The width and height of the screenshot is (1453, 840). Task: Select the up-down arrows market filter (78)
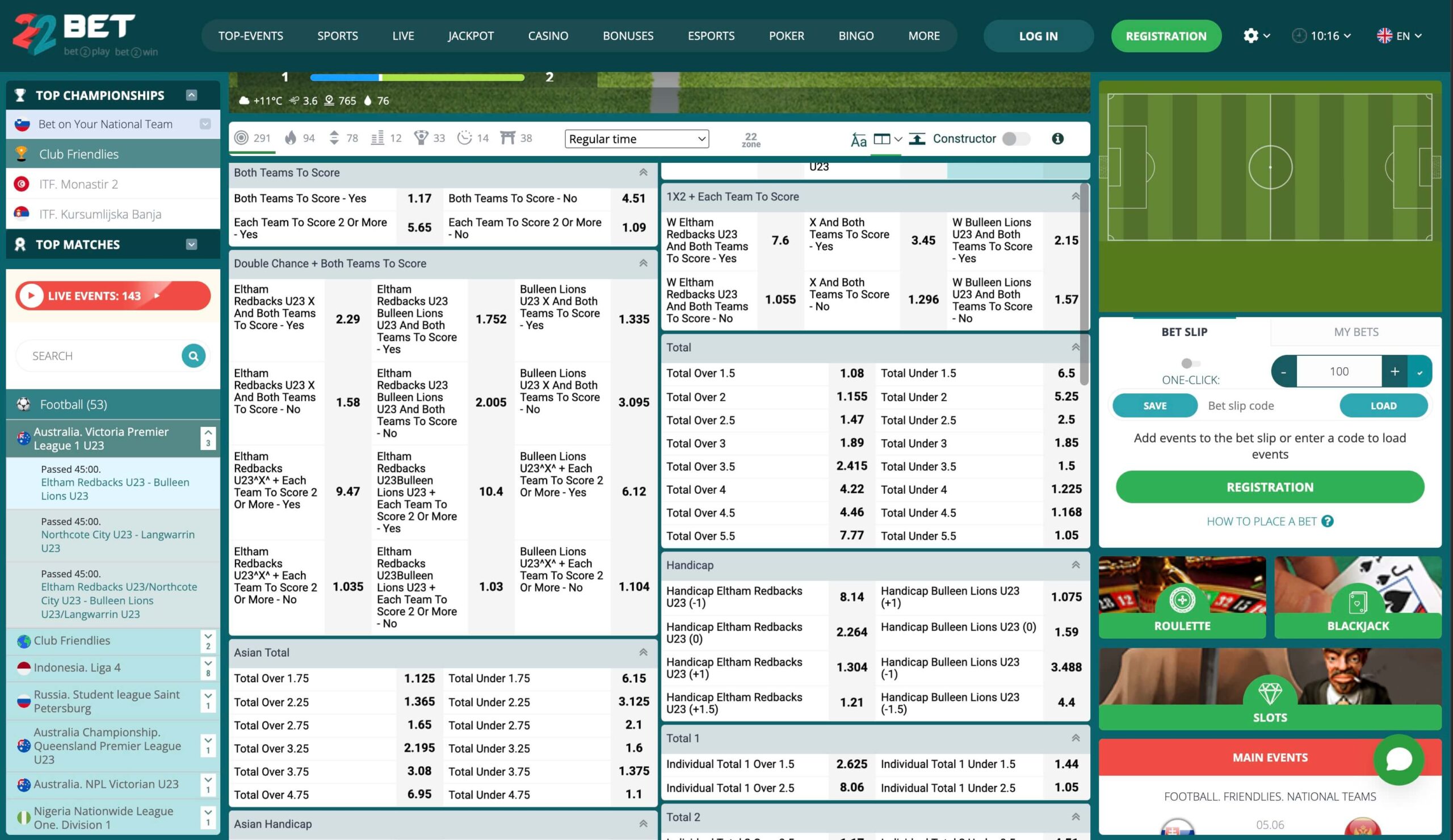tap(343, 138)
